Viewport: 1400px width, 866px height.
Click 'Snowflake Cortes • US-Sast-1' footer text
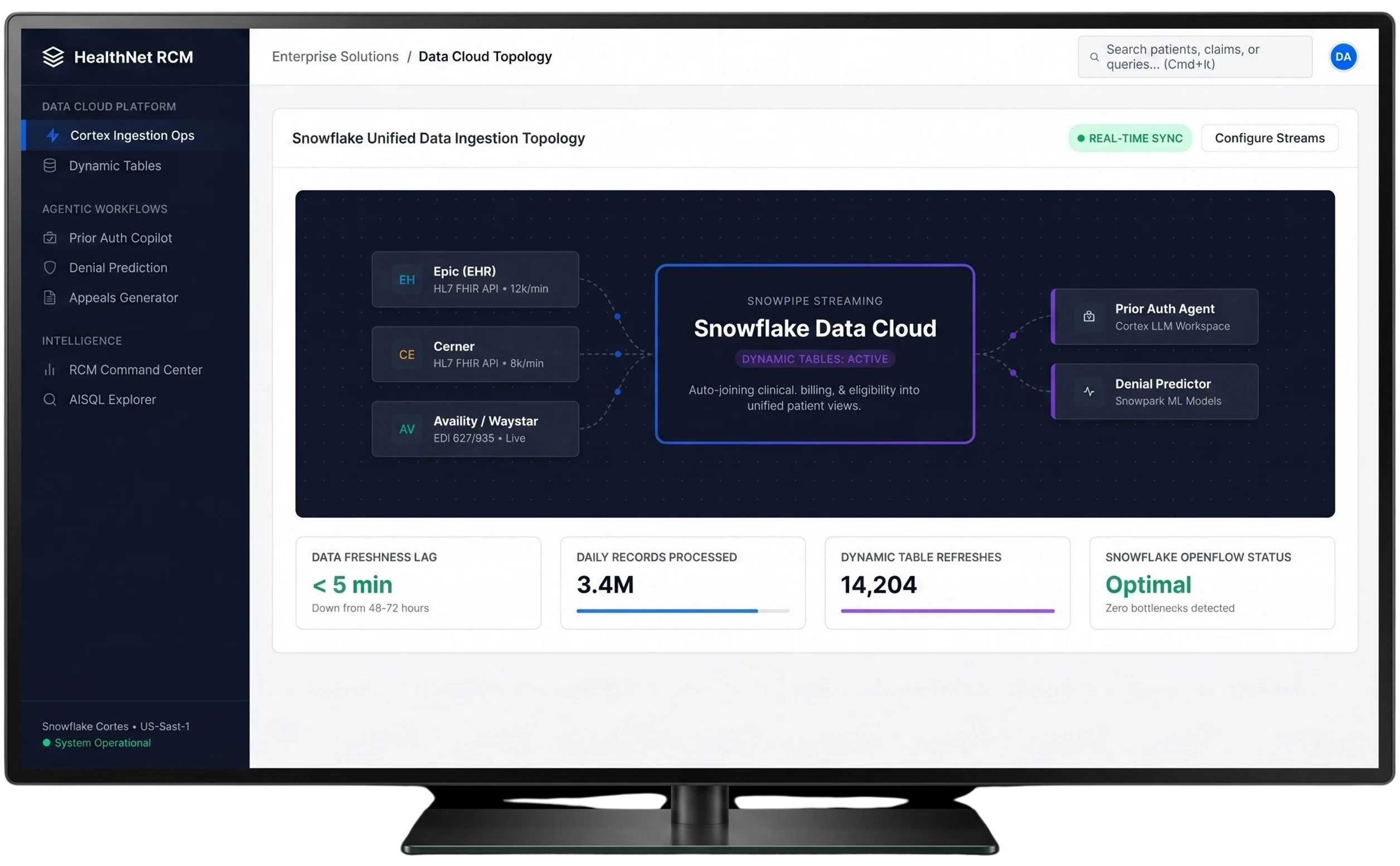[x=115, y=725]
